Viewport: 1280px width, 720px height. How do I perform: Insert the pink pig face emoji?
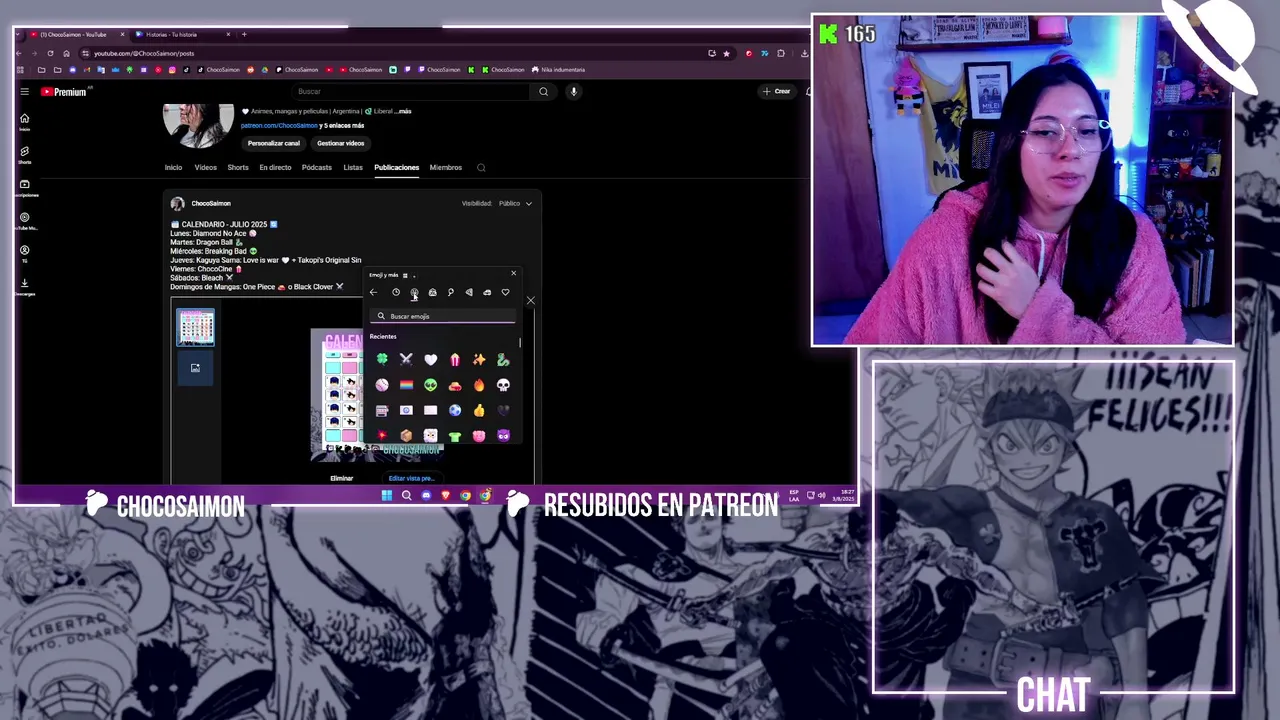pos(479,435)
